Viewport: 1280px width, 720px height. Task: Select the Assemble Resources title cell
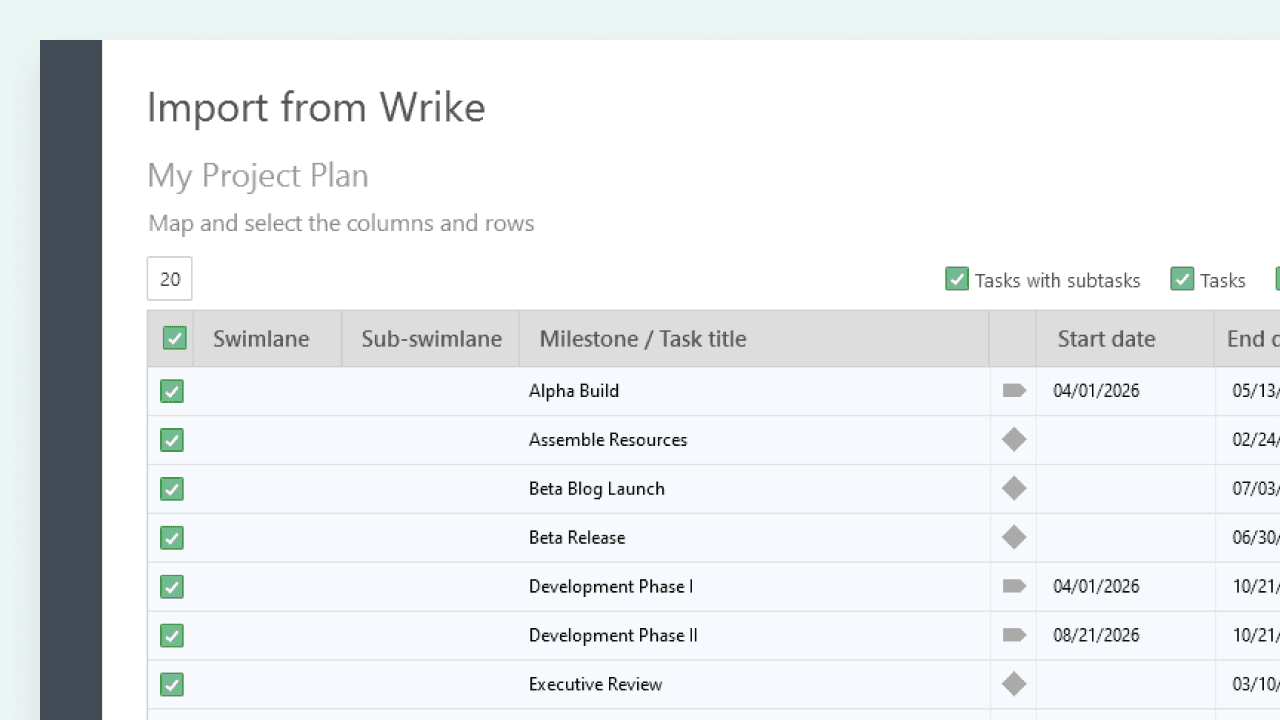click(x=754, y=440)
